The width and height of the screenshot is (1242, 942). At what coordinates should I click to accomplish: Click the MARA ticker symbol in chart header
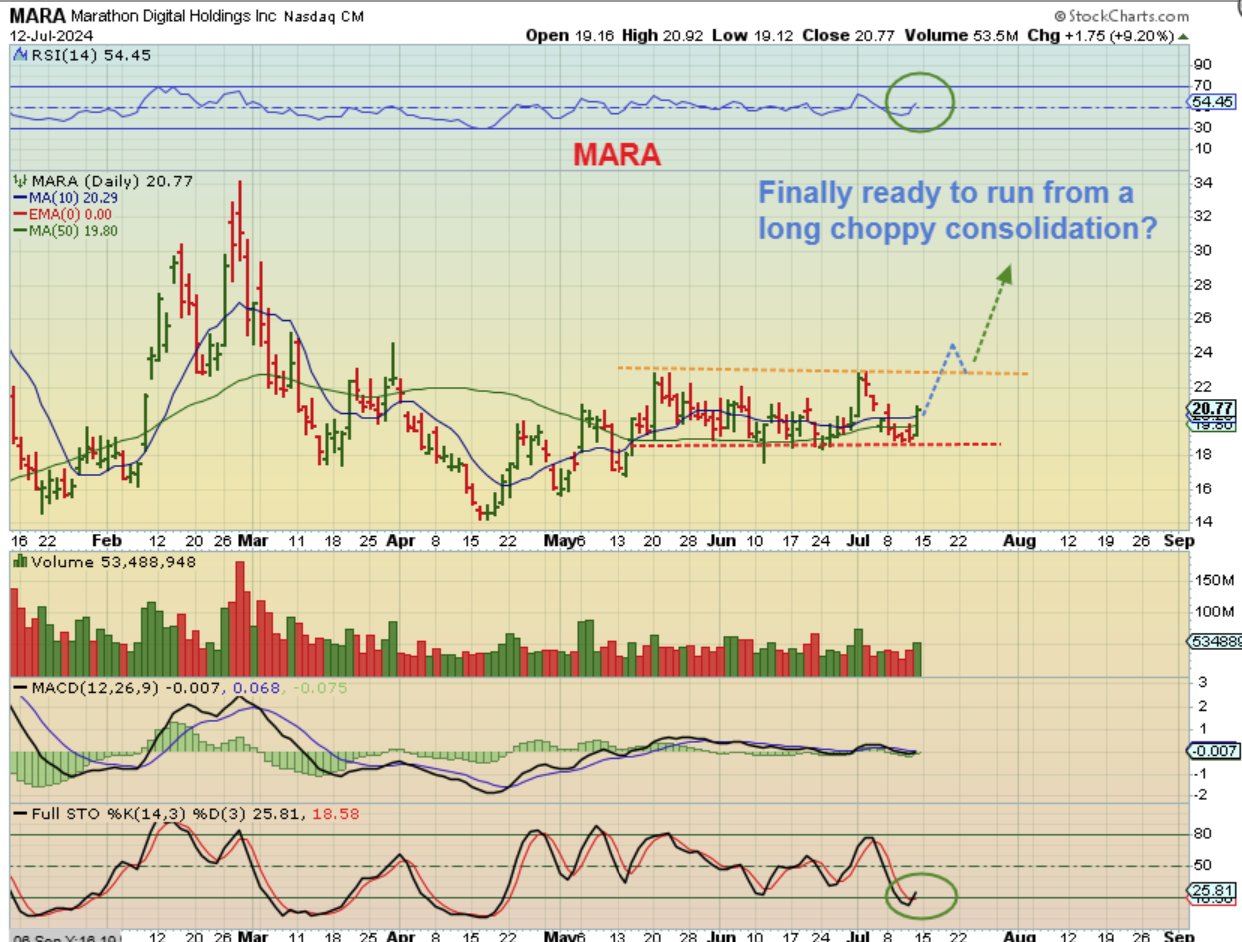click(40, 17)
